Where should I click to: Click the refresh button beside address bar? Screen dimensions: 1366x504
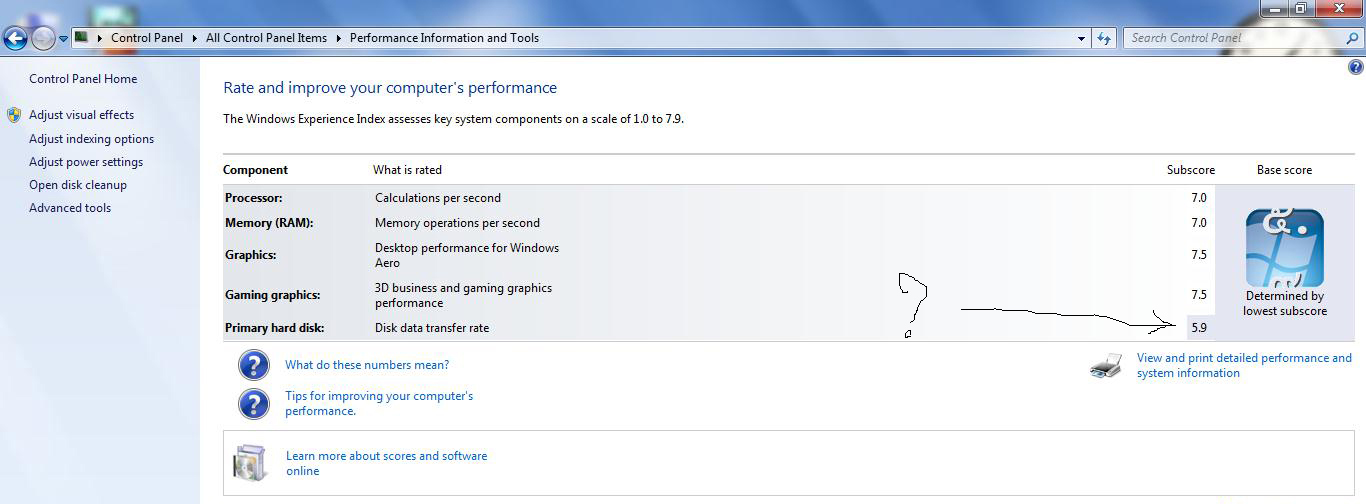(1104, 38)
